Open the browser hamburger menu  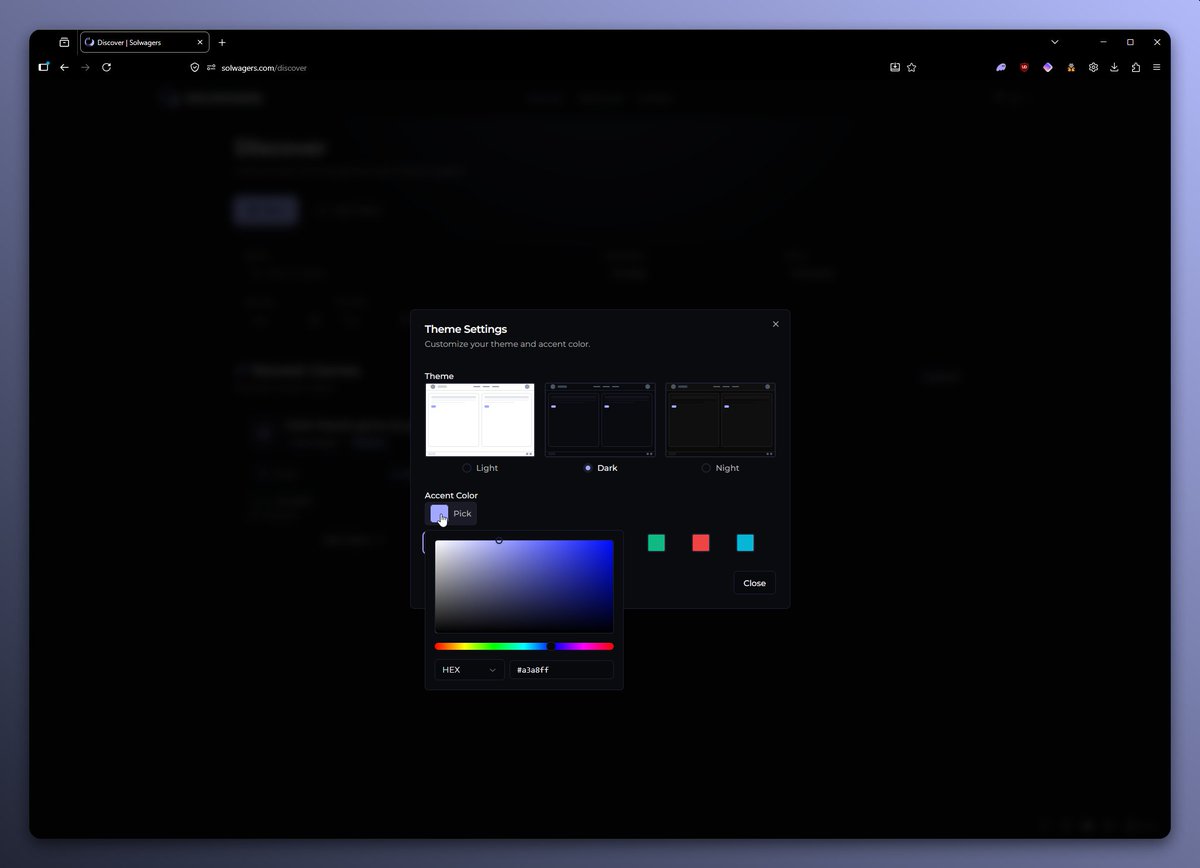[x=1157, y=68]
